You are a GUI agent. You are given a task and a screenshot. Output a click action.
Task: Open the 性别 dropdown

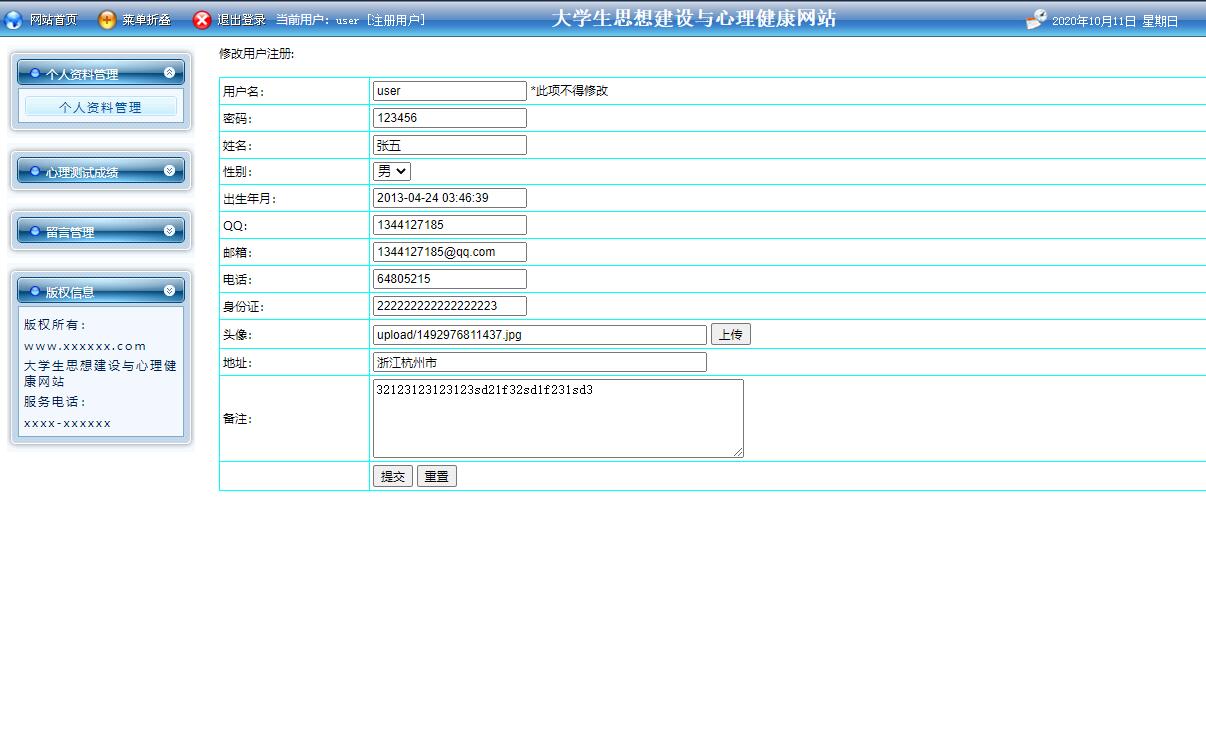coord(392,171)
